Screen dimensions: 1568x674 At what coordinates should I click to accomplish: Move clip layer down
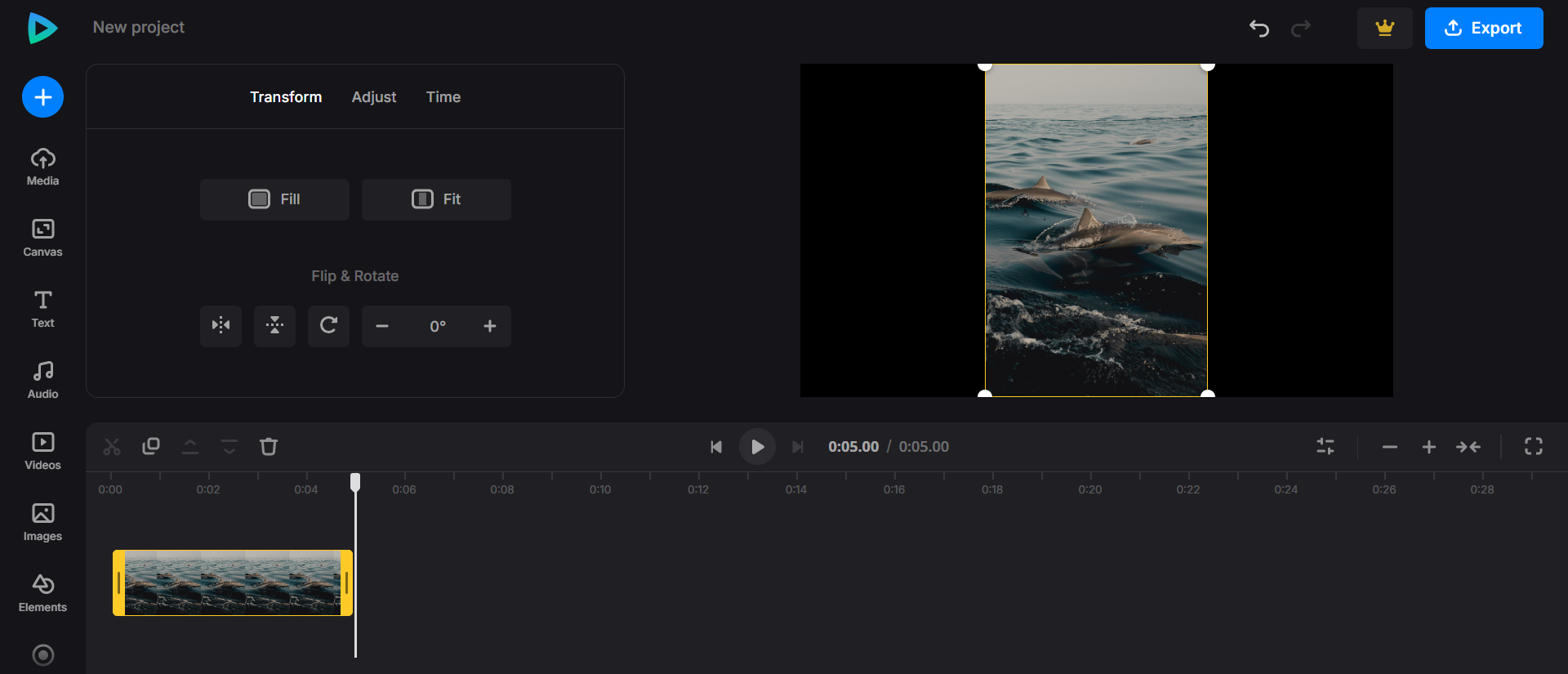(229, 447)
